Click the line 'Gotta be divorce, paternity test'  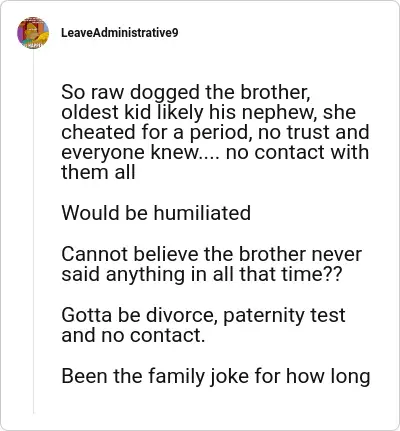(x=203, y=315)
